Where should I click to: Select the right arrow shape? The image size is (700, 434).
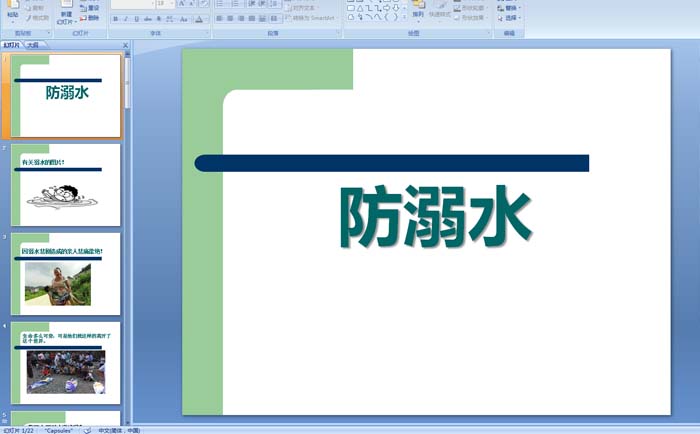click(x=387, y=8)
